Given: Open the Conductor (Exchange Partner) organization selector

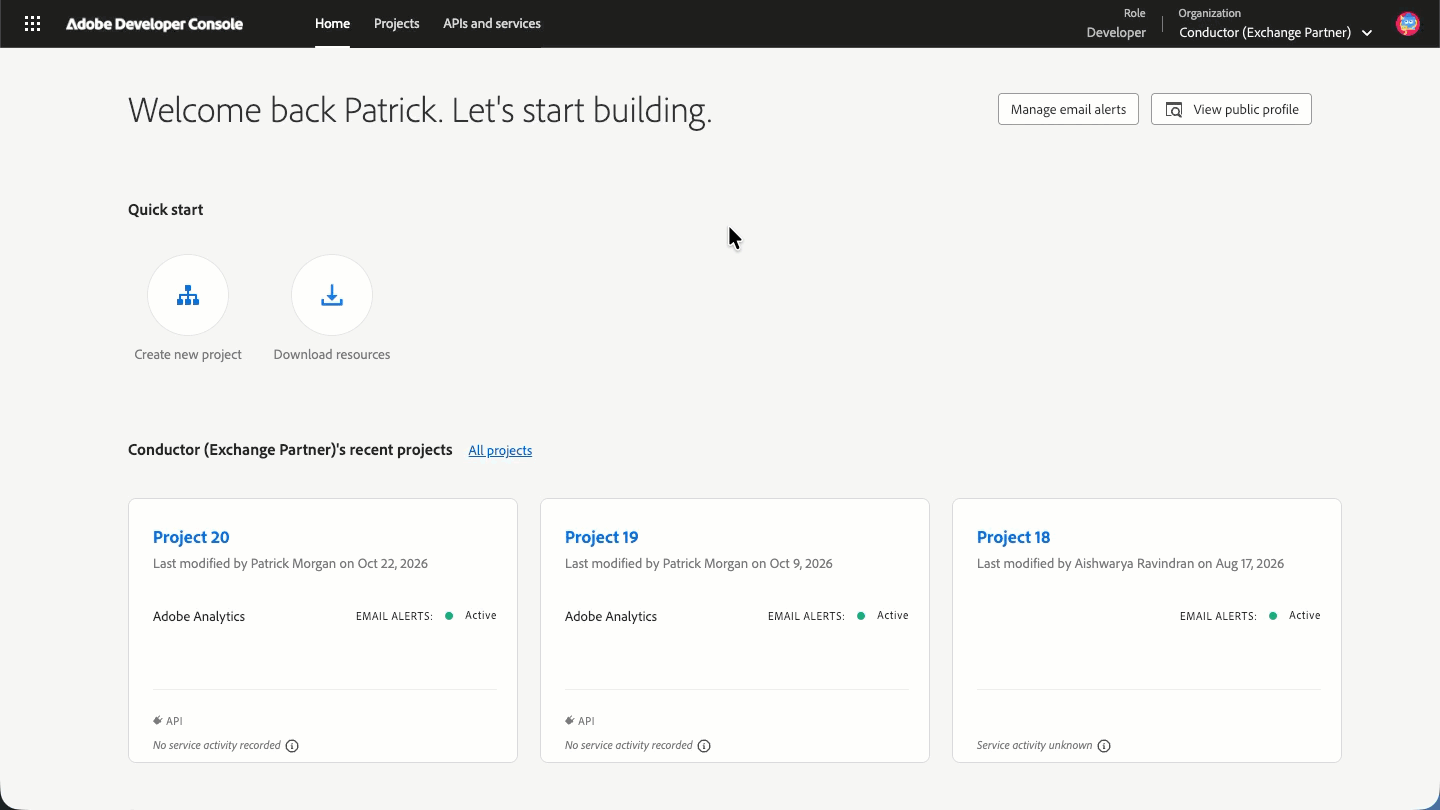Looking at the screenshot, I should pyautogui.click(x=1276, y=33).
